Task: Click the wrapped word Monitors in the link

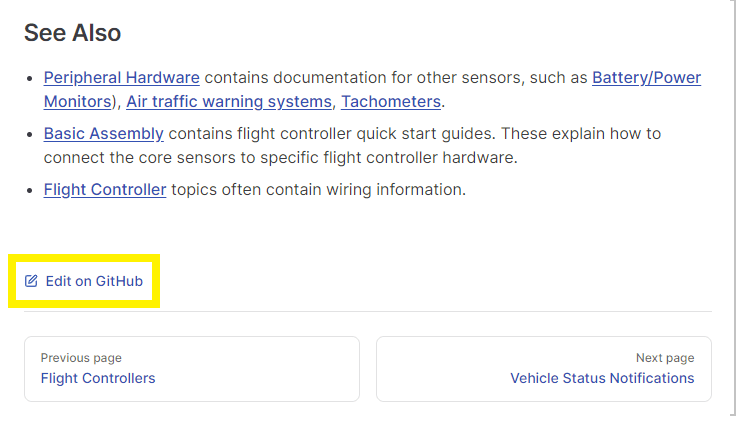Action: tap(76, 101)
